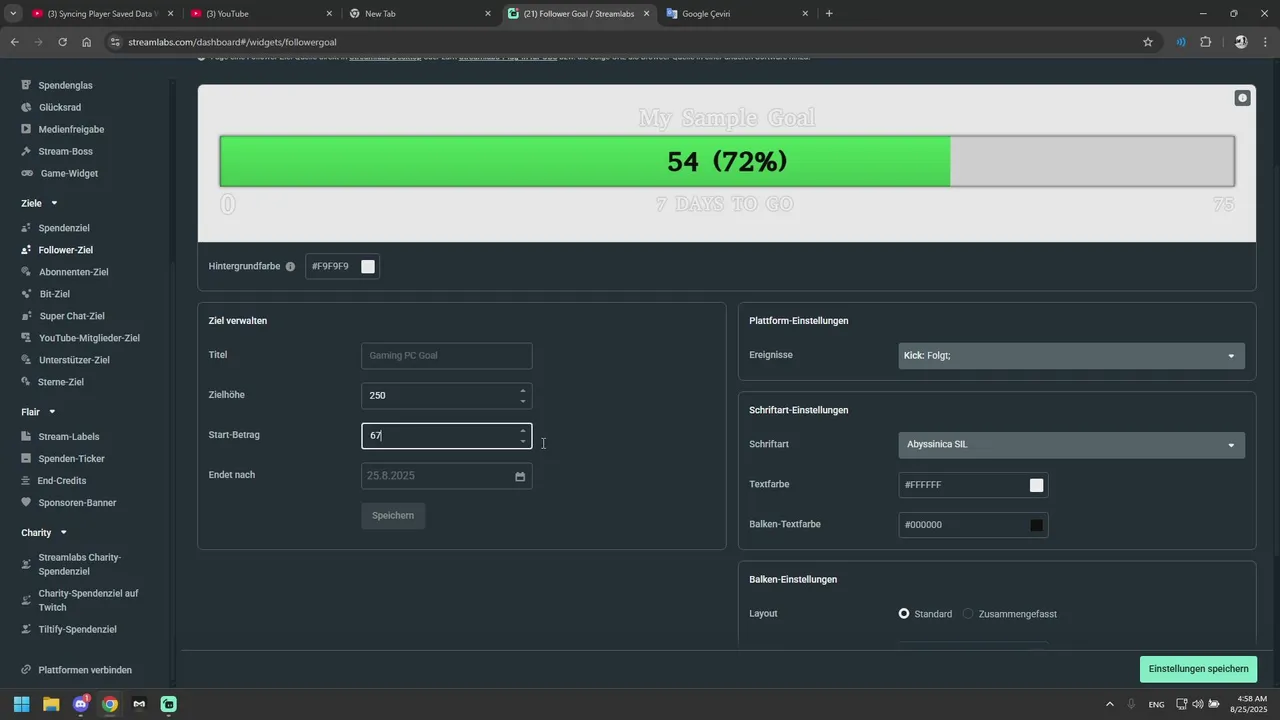Image resolution: width=1280 pixels, height=720 pixels.
Task: Select Standard layout radio button
Action: pyautogui.click(x=904, y=614)
